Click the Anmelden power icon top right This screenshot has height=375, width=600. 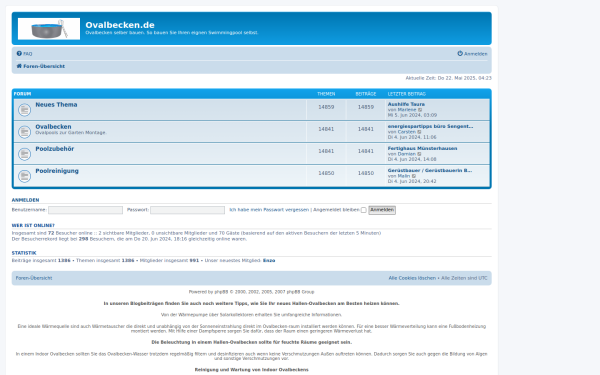460,54
